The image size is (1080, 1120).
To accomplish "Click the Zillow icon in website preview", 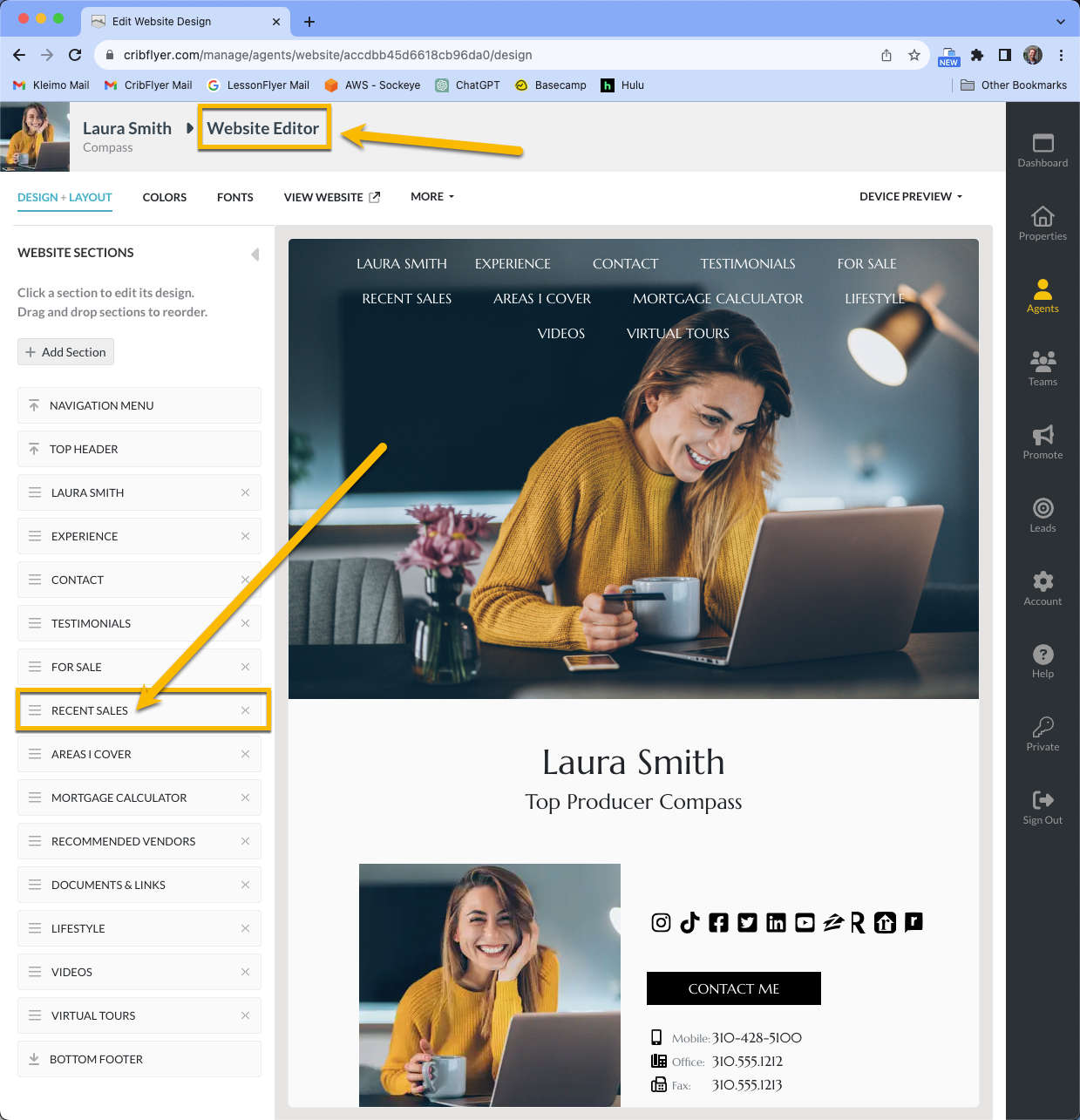I will pyautogui.click(x=833, y=922).
